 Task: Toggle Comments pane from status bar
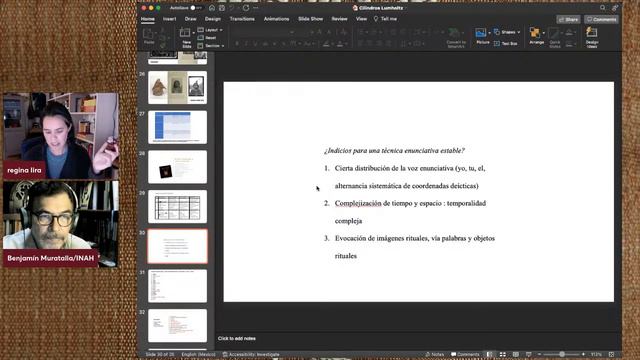click(465, 354)
